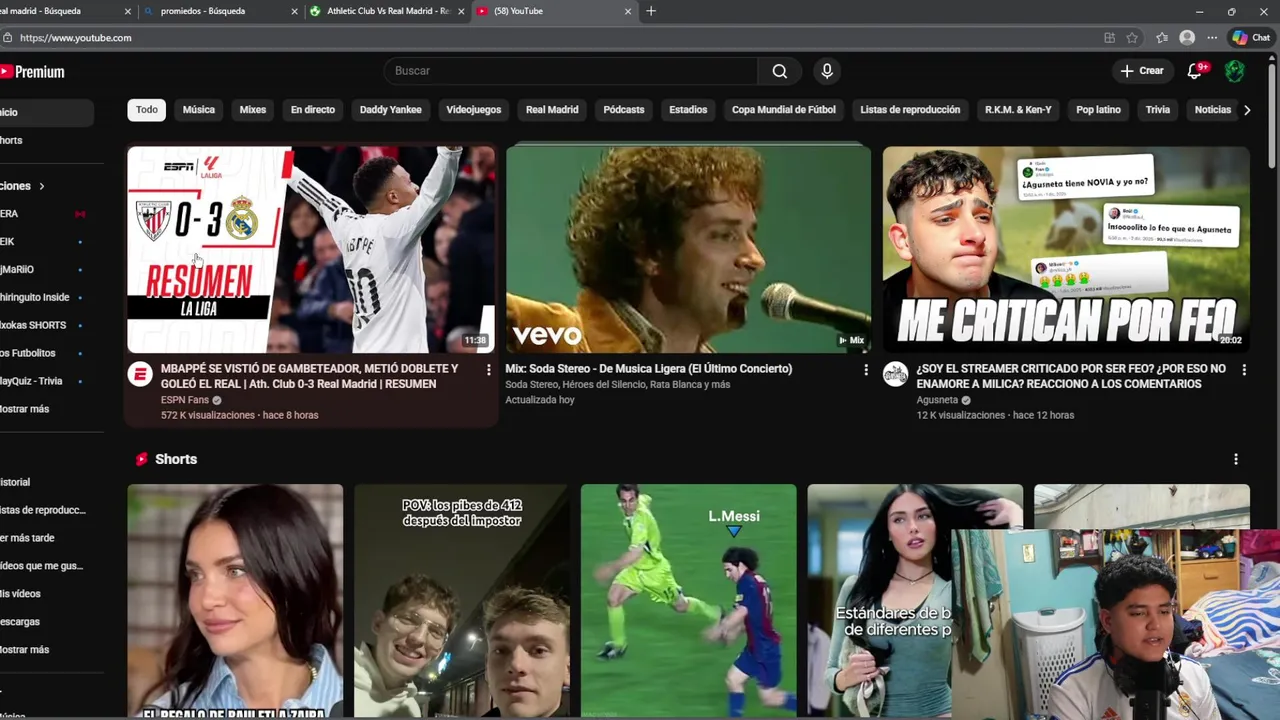Click the address bar lock icon
This screenshot has width=1280, height=720.
click(7, 38)
